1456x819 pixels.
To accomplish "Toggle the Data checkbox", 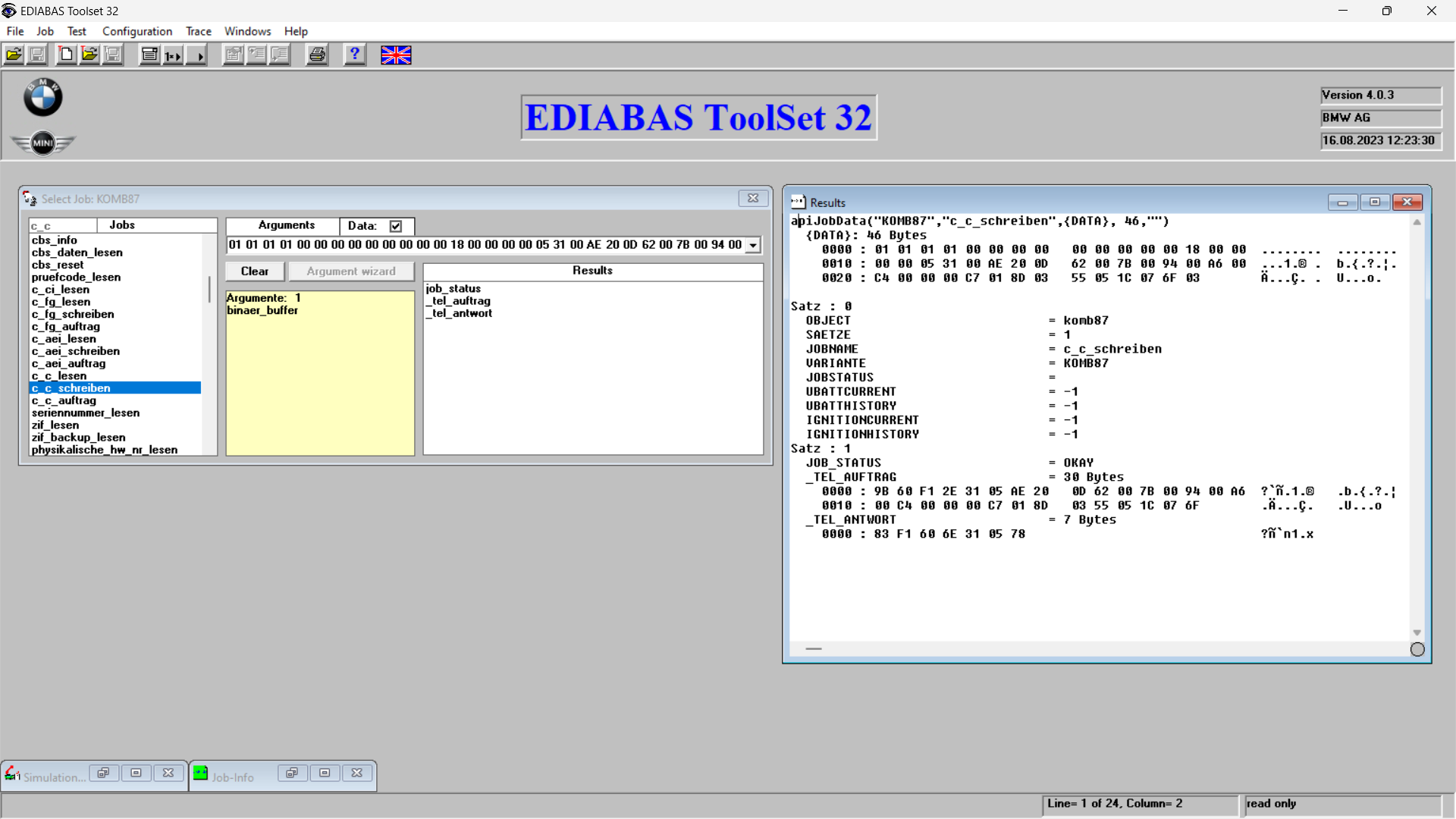I will 396,226.
